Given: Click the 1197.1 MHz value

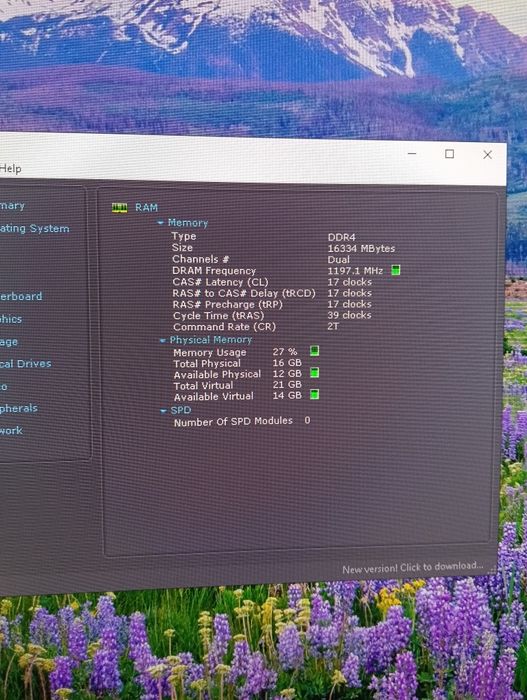Looking at the screenshot, I should point(355,271).
